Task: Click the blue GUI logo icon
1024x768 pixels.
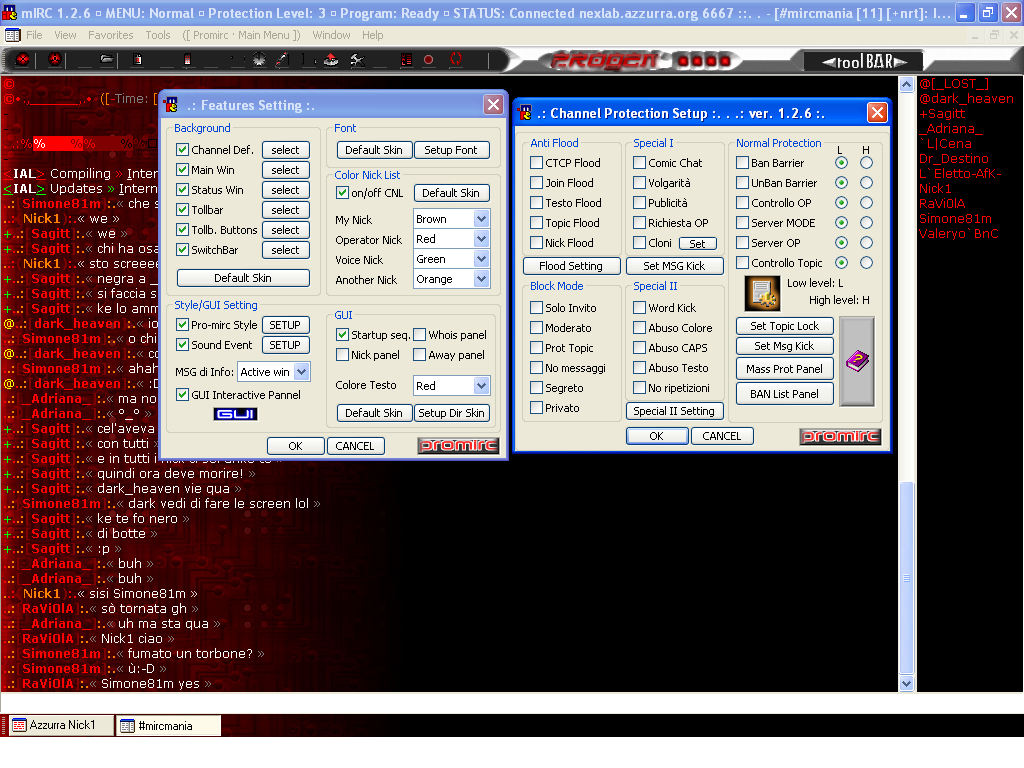Action: (236, 415)
